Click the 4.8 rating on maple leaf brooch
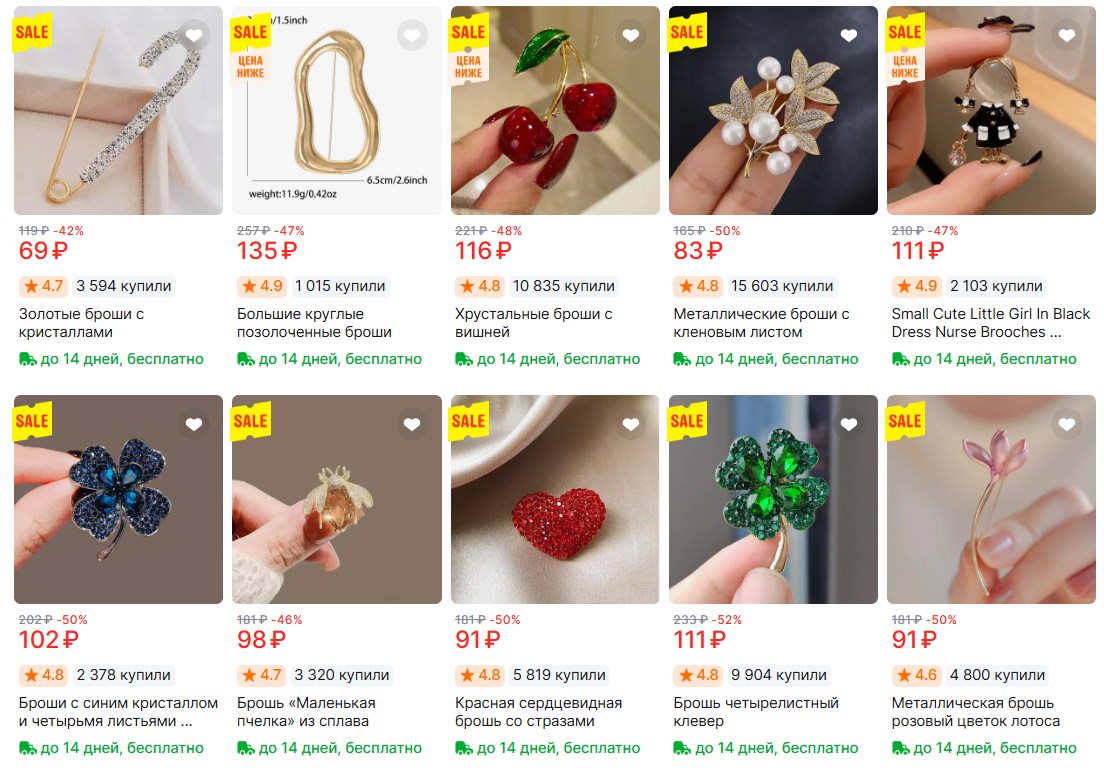Screen dimensions: 1104x773 point(698,286)
